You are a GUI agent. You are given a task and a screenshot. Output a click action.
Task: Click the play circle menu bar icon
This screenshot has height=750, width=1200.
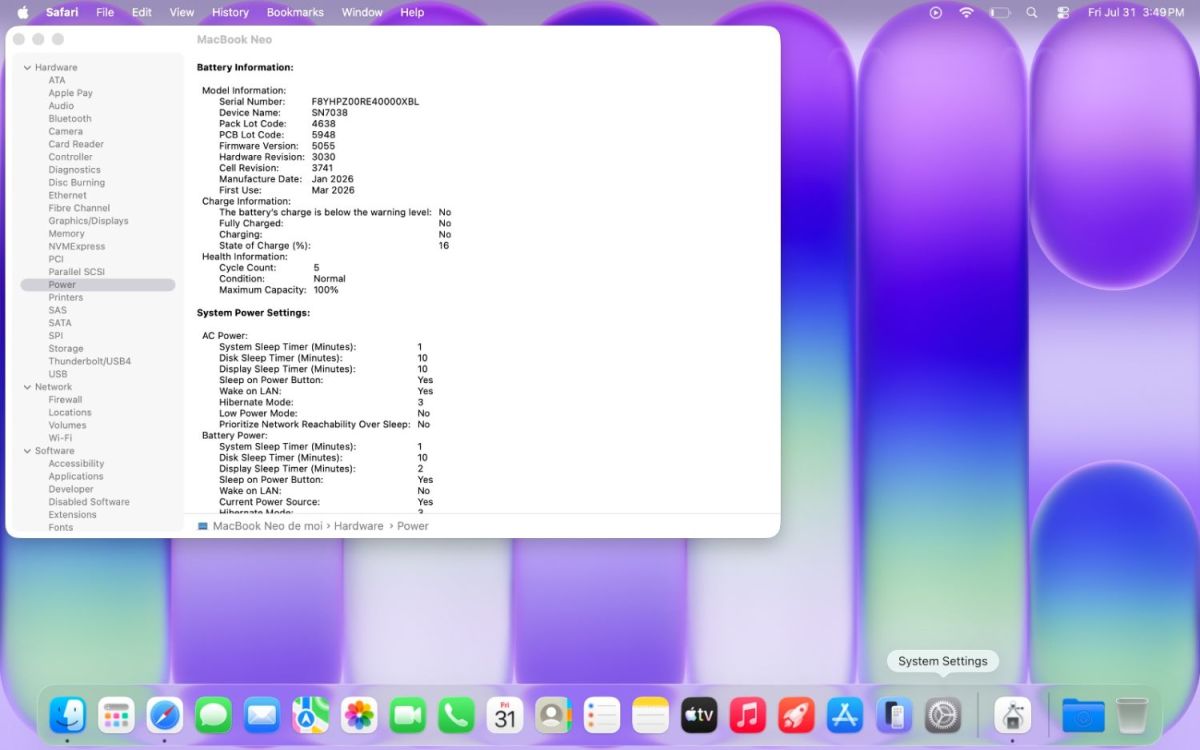(x=936, y=12)
